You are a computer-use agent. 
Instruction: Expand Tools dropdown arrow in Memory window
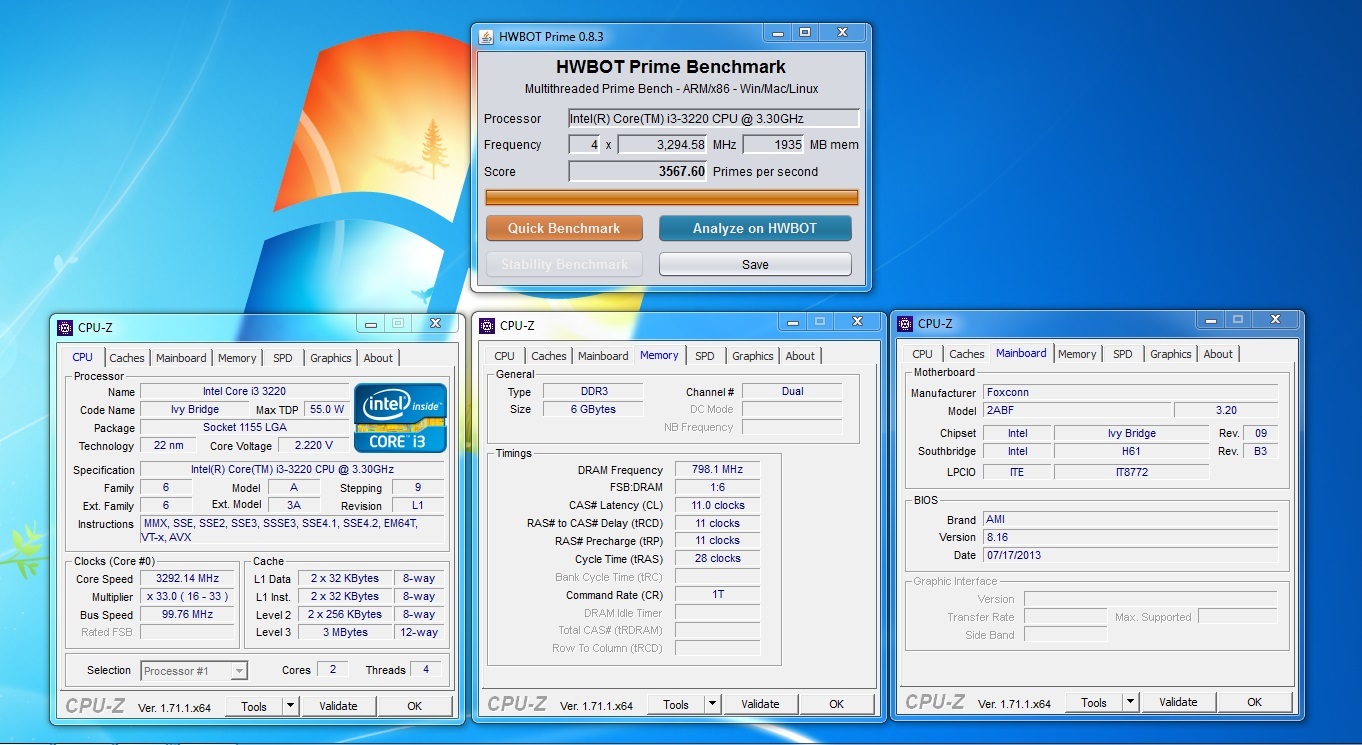tap(712, 704)
